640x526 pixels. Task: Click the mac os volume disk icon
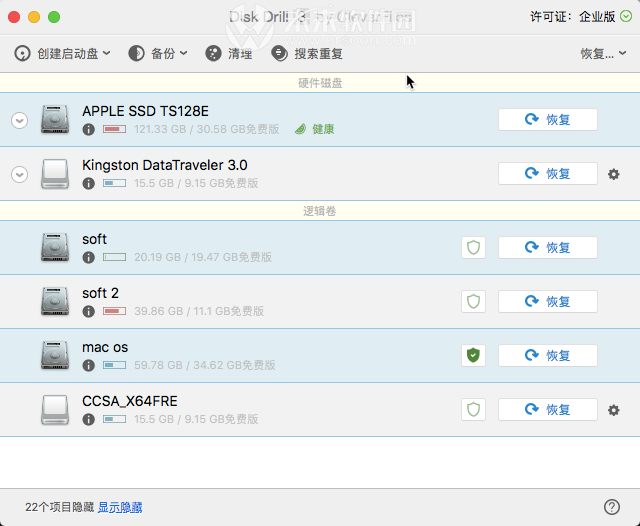(x=55, y=355)
